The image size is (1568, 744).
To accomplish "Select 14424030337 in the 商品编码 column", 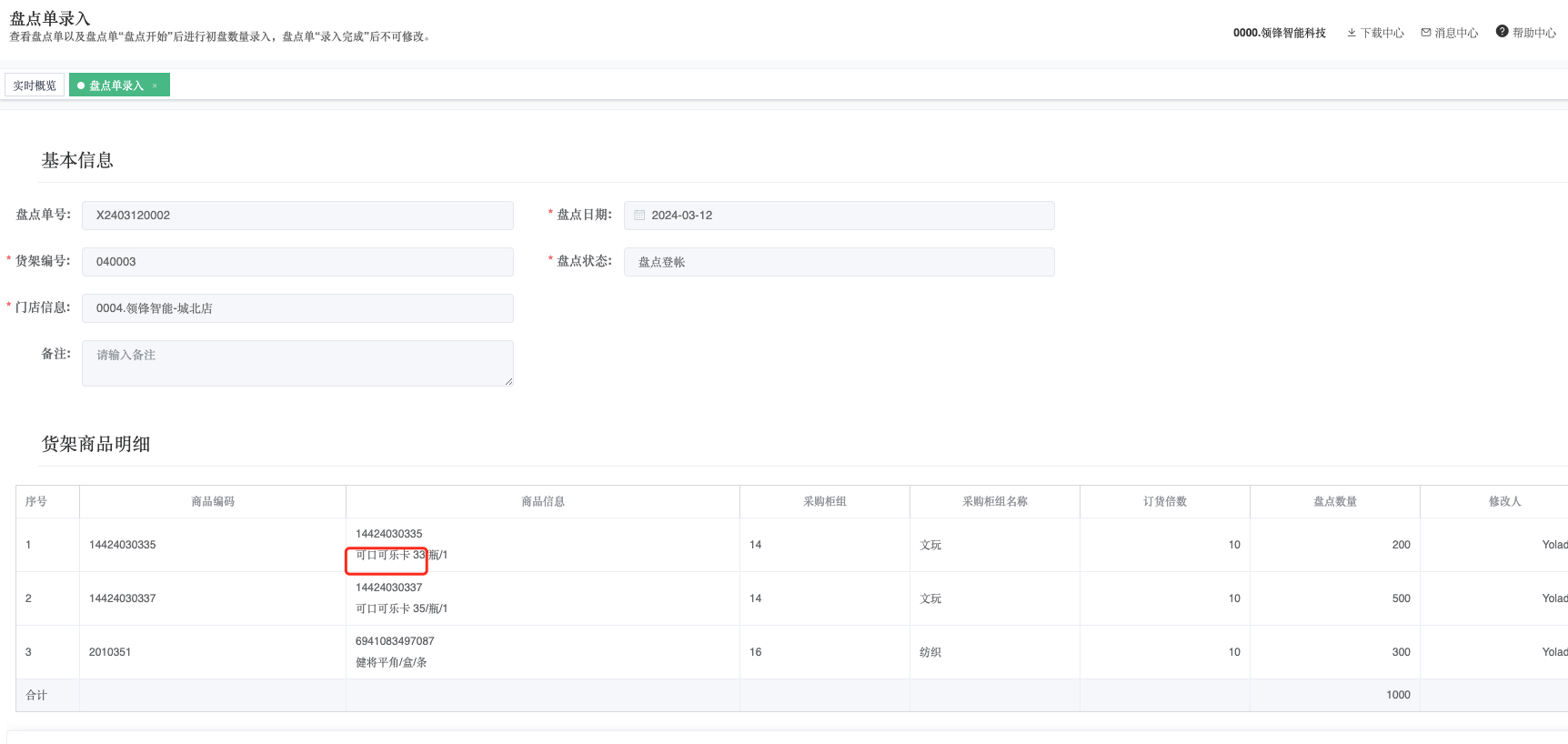I will click(x=122, y=598).
